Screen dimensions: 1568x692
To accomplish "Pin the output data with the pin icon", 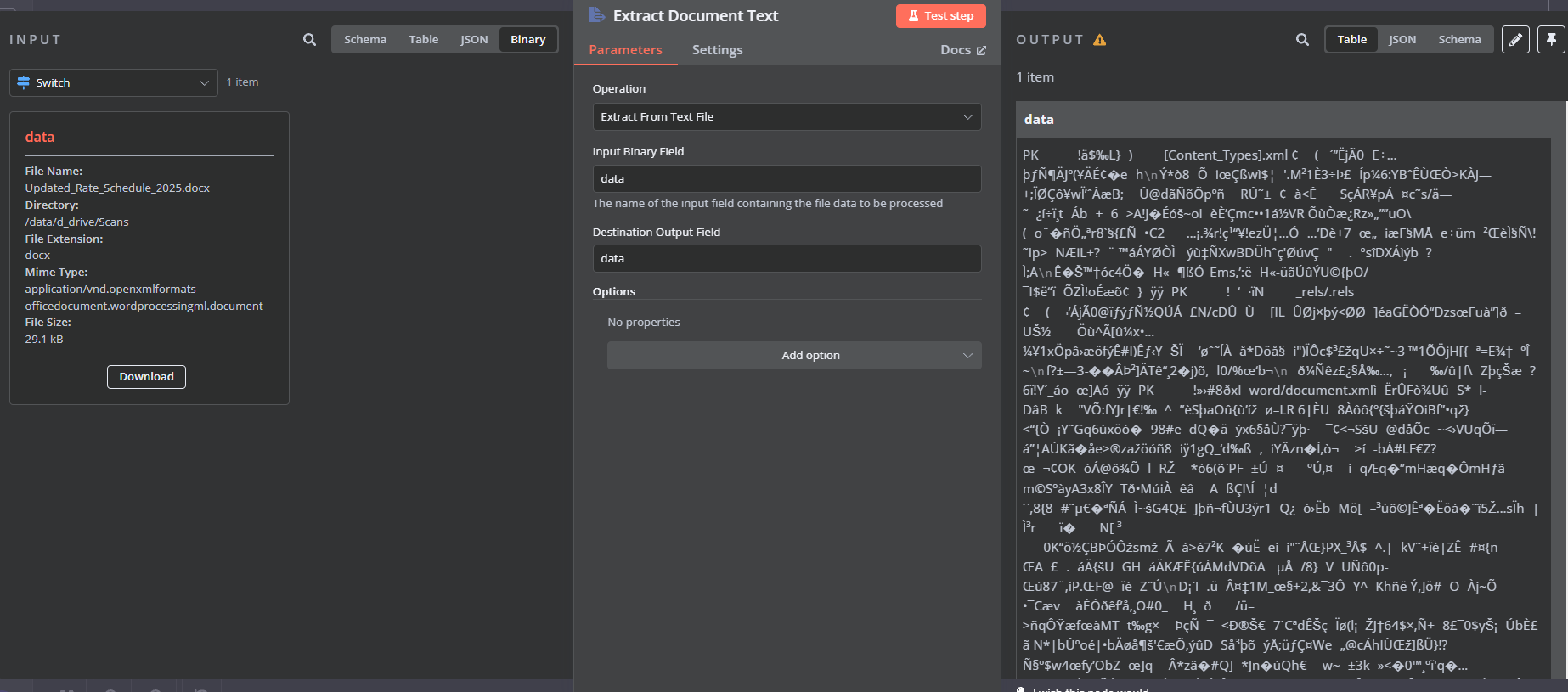I will pos(1551,40).
